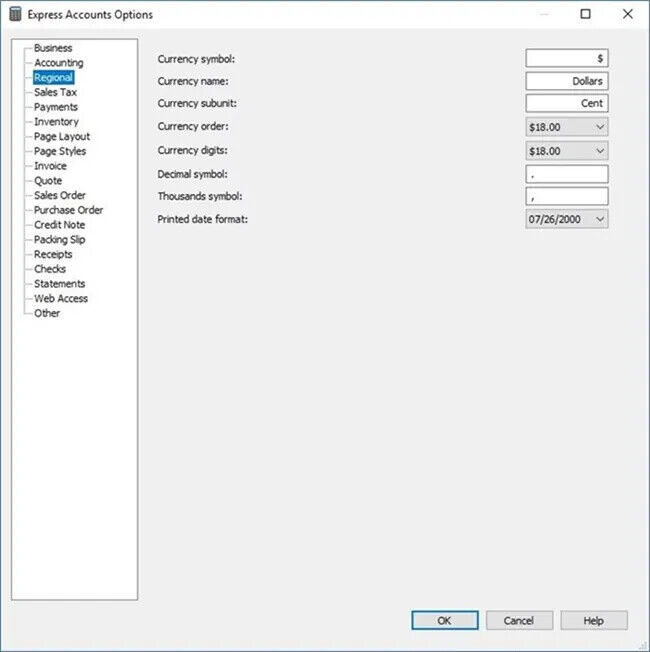Open Help for this dialog
Screen dimensions: 650x652
click(593, 620)
